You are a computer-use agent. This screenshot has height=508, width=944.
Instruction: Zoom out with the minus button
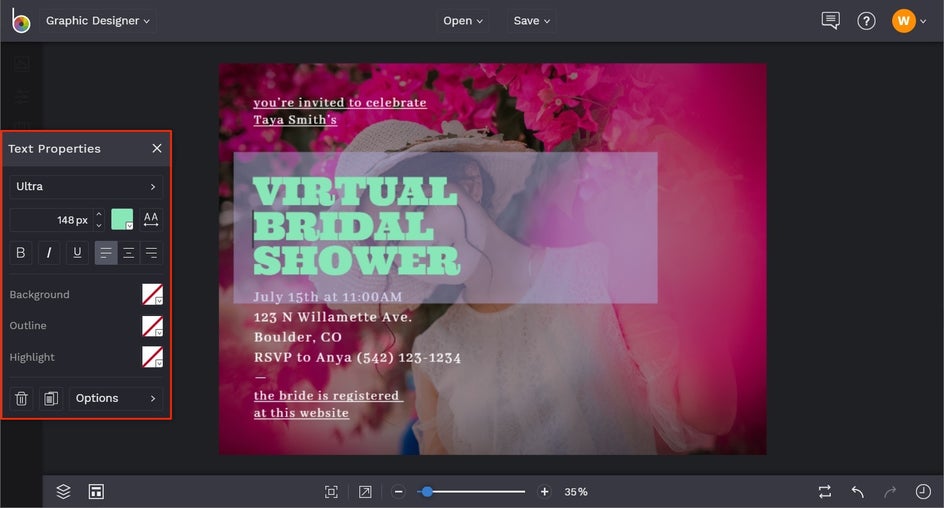click(398, 492)
